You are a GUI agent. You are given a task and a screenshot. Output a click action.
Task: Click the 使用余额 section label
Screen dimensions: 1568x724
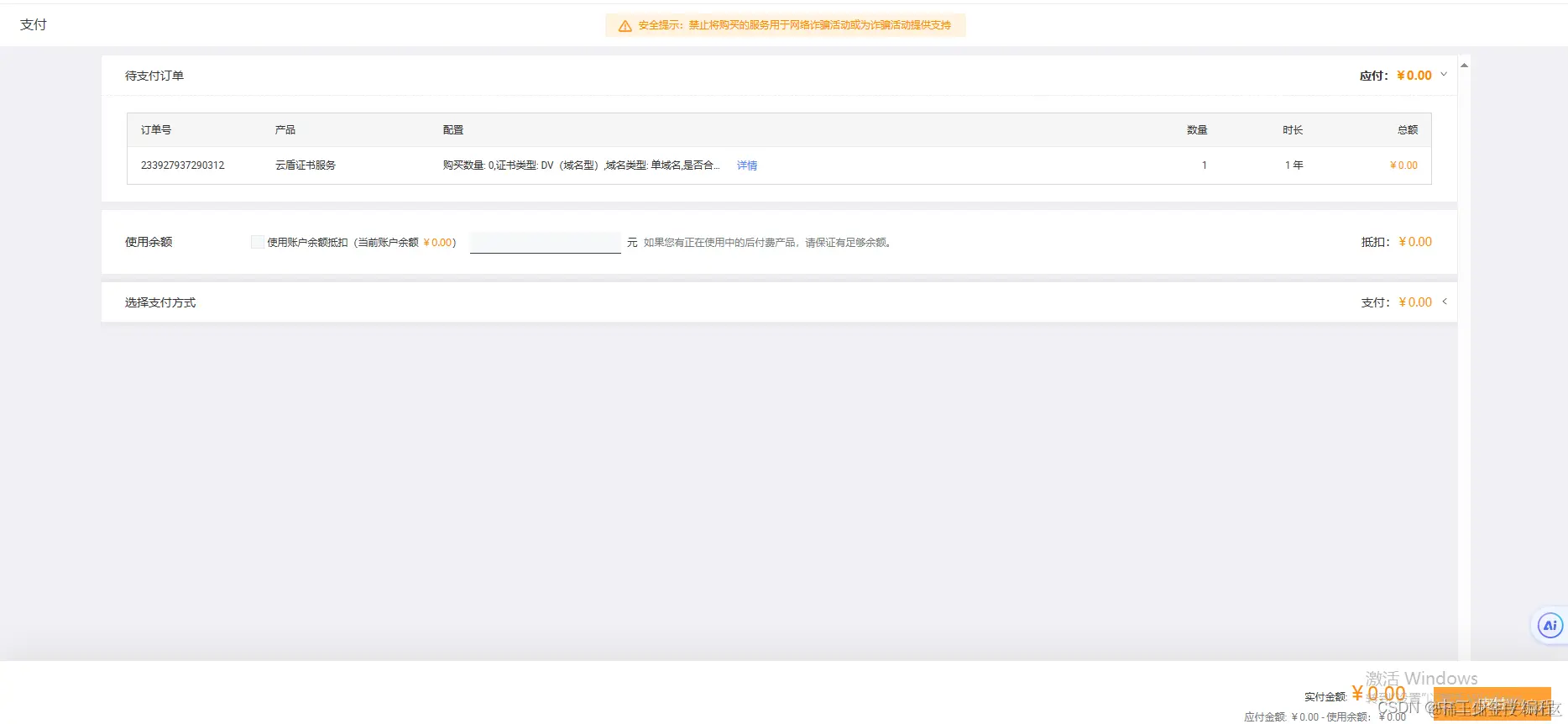coord(149,242)
